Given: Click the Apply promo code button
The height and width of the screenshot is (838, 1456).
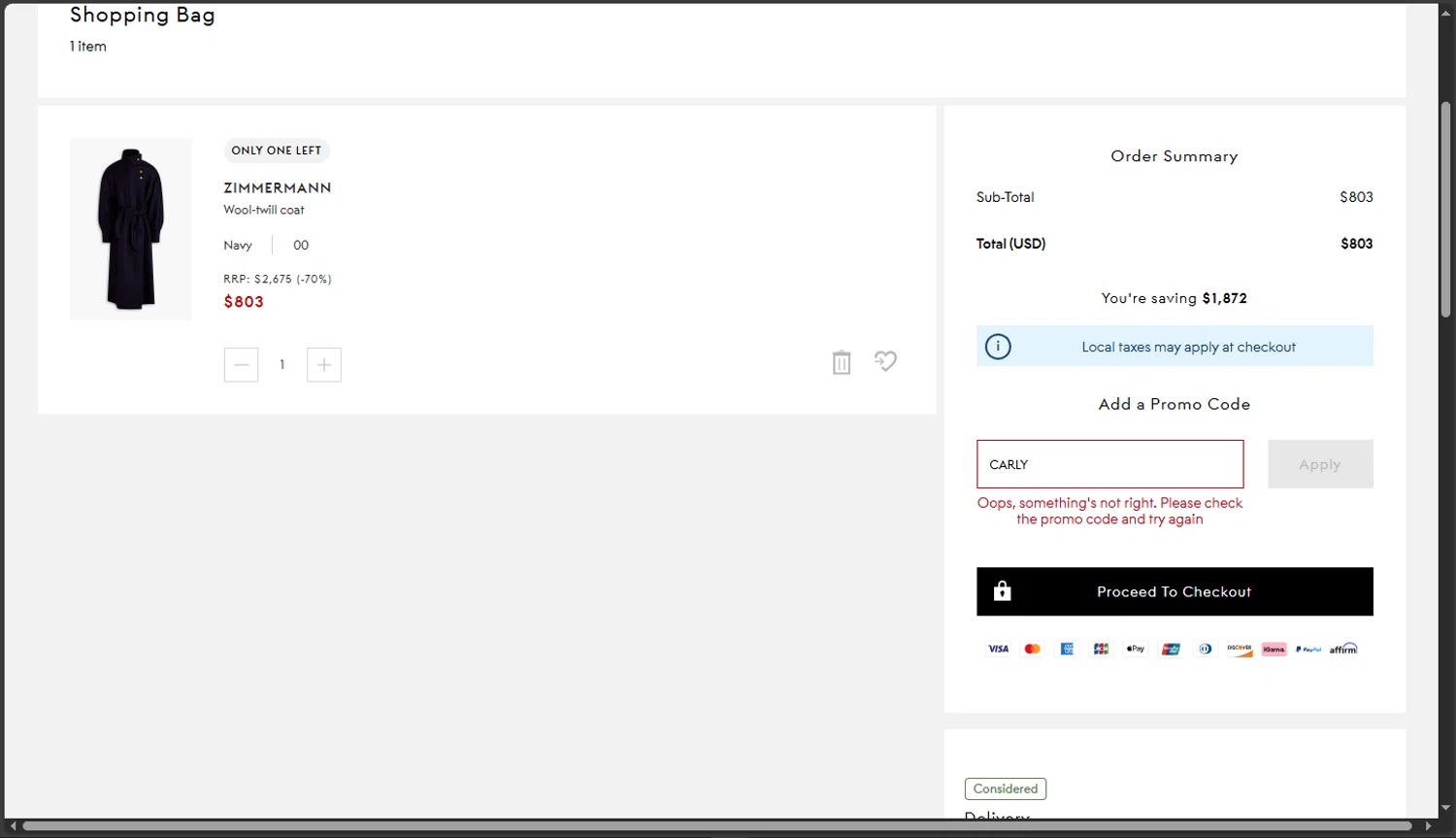Looking at the screenshot, I should click(1320, 464).
